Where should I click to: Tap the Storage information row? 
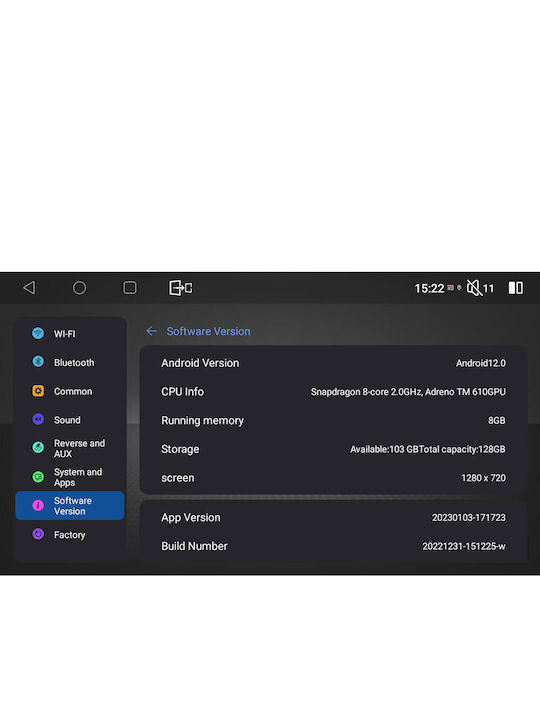tap(333, 449)
